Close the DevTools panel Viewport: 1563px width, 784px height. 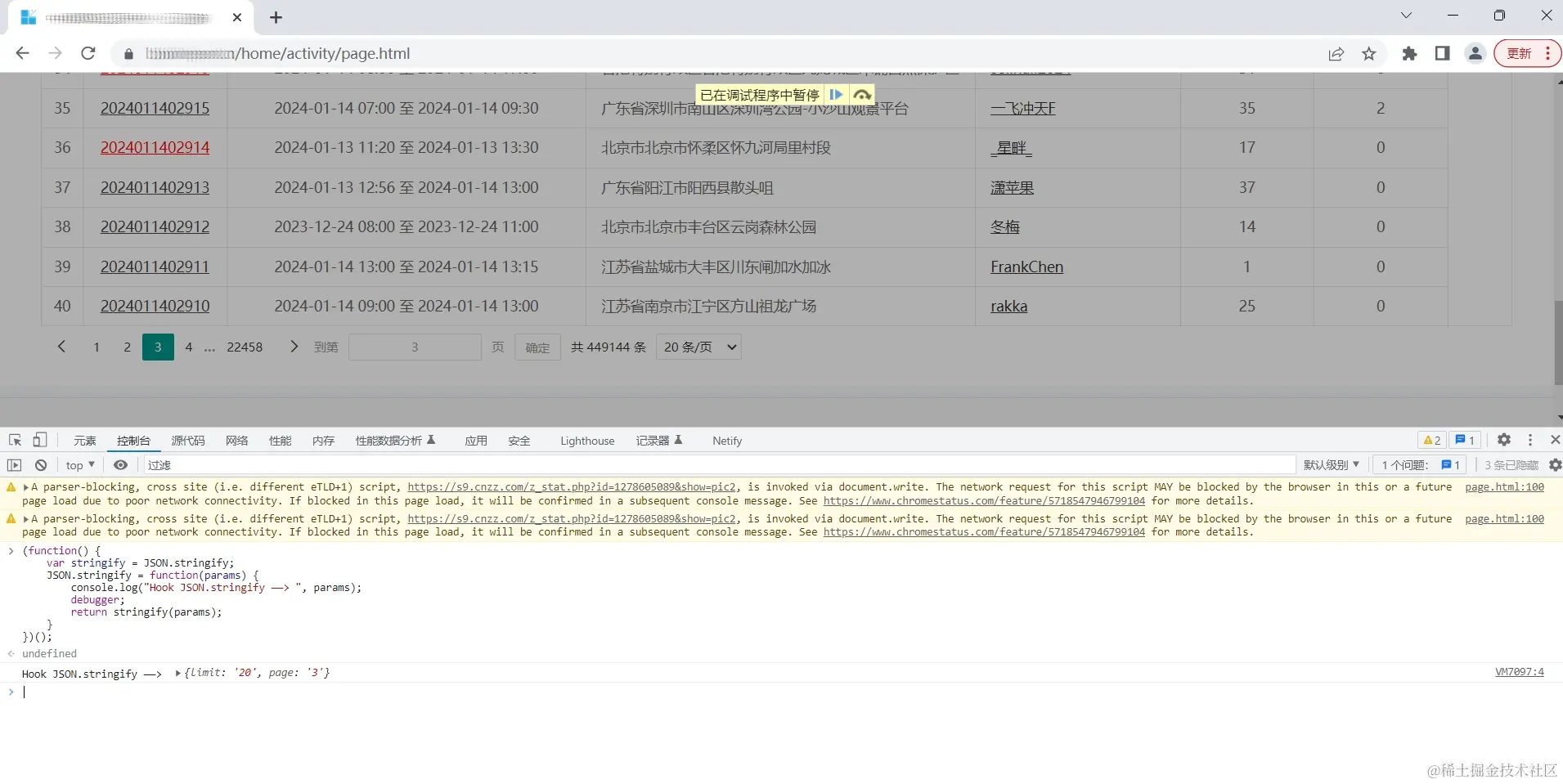tap(1555, 440)
